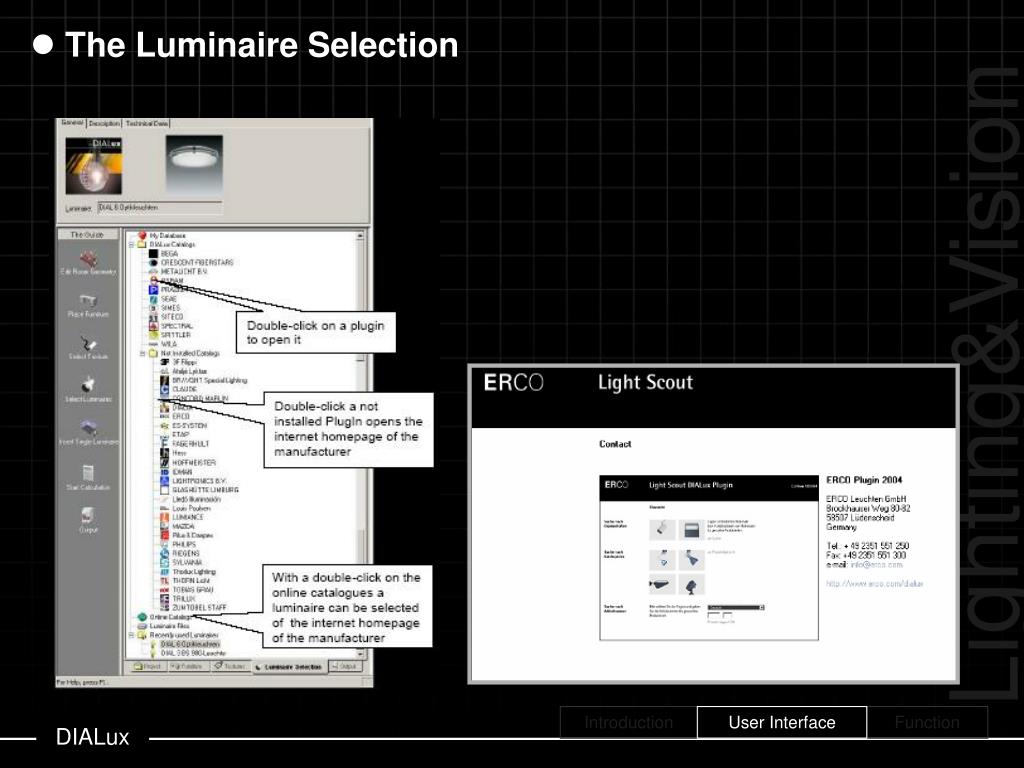Click the FAGERHULT F icon

pyautogui.click(x=165, y=443)
